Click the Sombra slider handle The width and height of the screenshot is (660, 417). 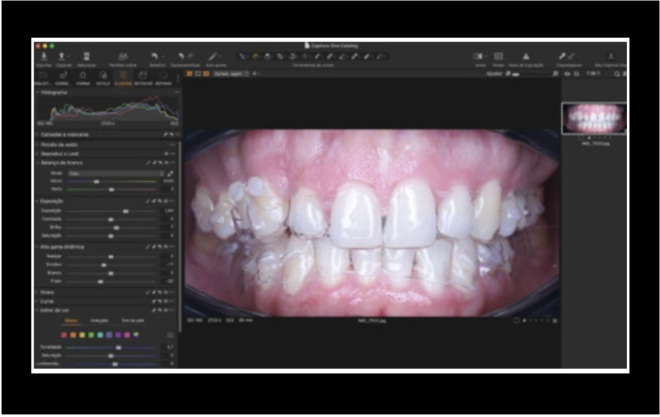point(104,265)
